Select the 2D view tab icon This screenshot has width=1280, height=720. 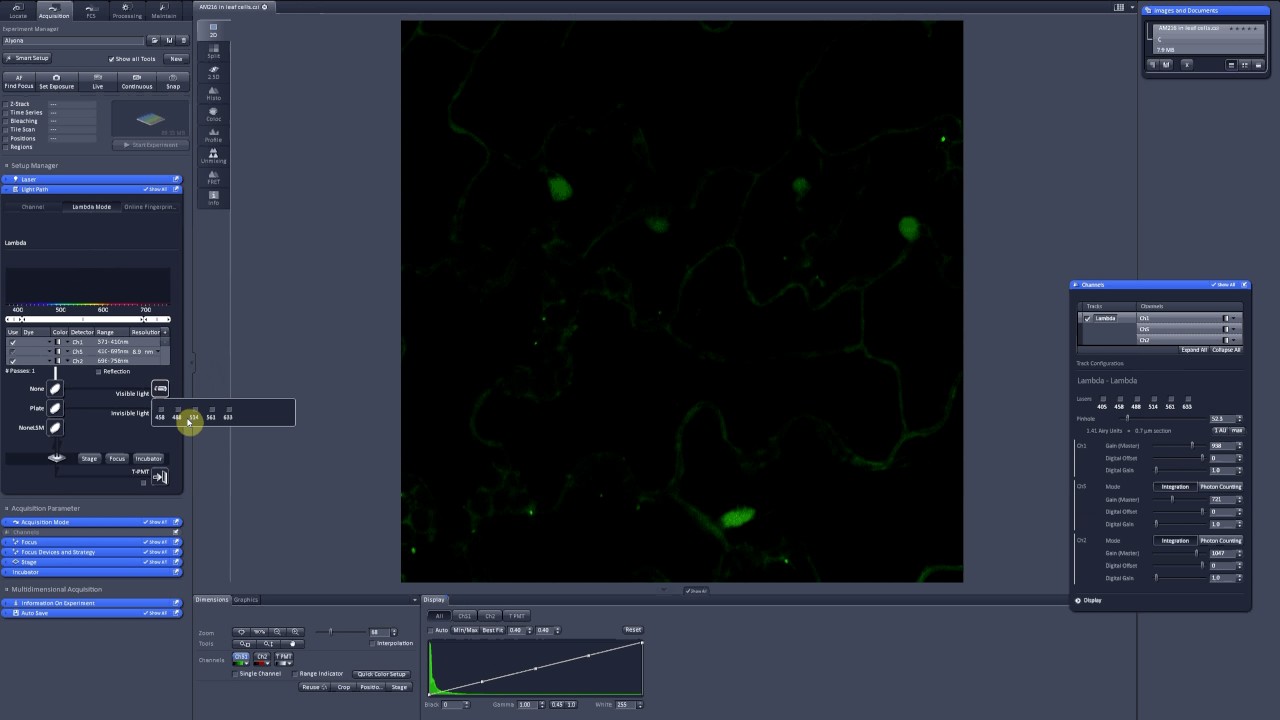(x=213, y=30)
